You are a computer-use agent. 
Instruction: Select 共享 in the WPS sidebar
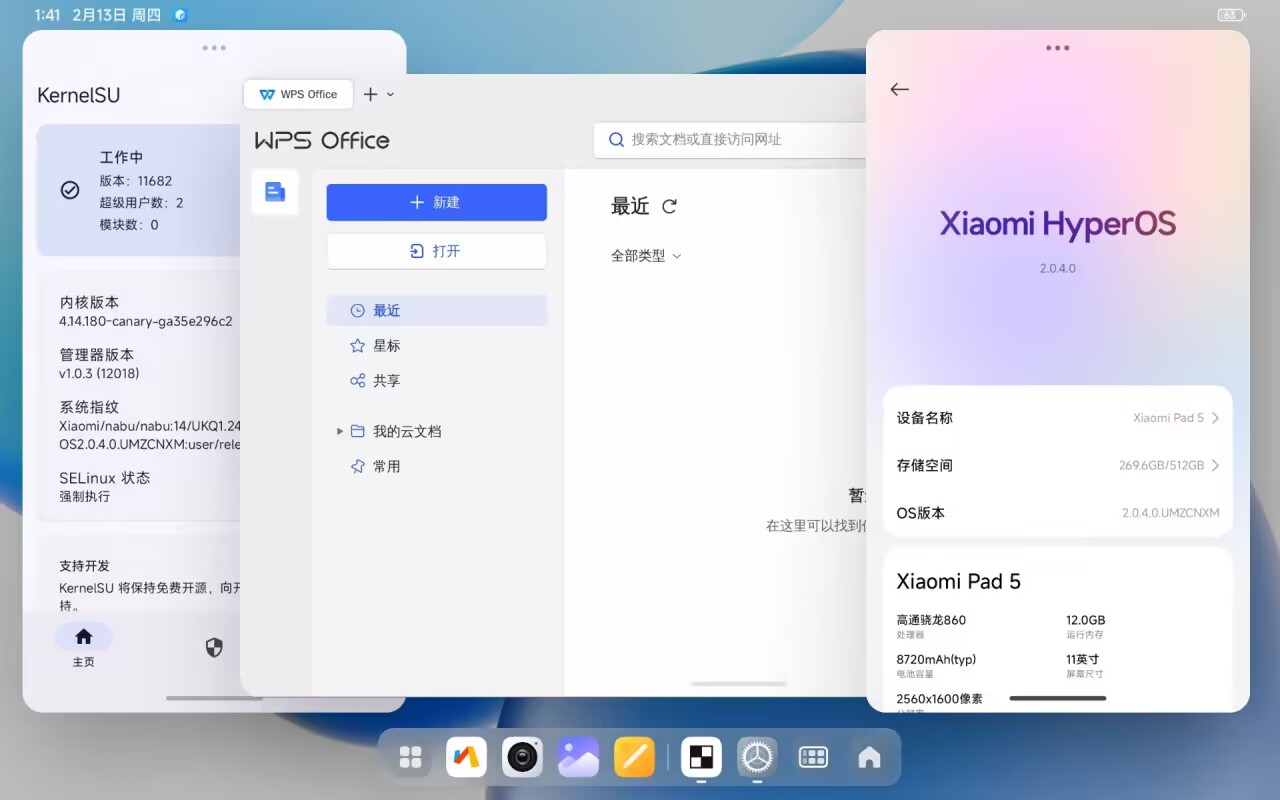click(437, 381)
